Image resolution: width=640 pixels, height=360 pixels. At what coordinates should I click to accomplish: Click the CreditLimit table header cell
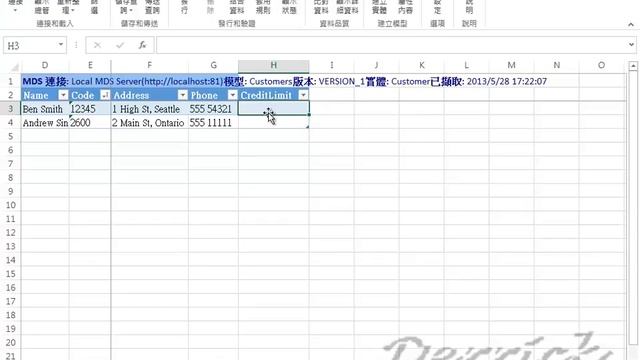tap(273, 95)
